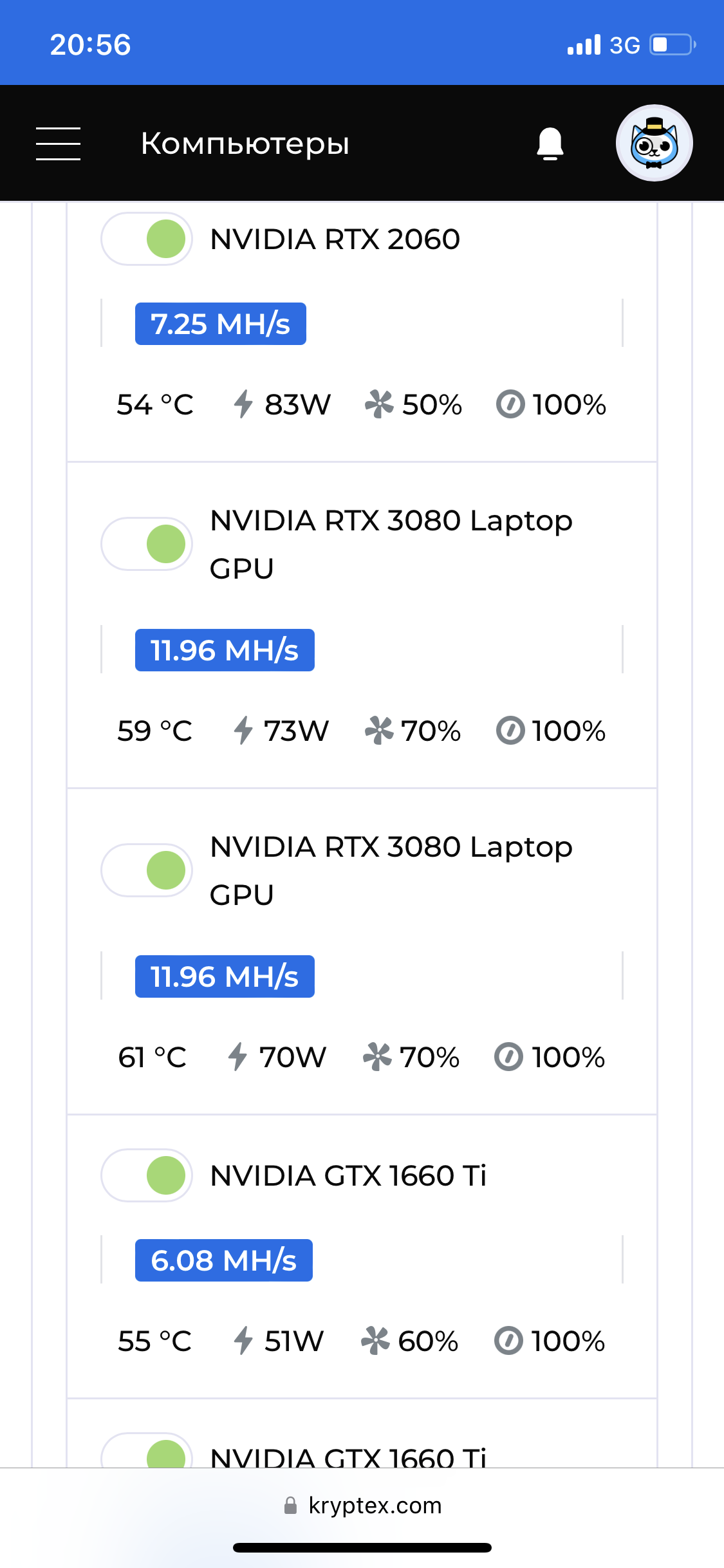Viewport: 724px width, 1568px height.
Task: Select the 6.08 MH/s hashrate badge
Action: point(224,1260)
